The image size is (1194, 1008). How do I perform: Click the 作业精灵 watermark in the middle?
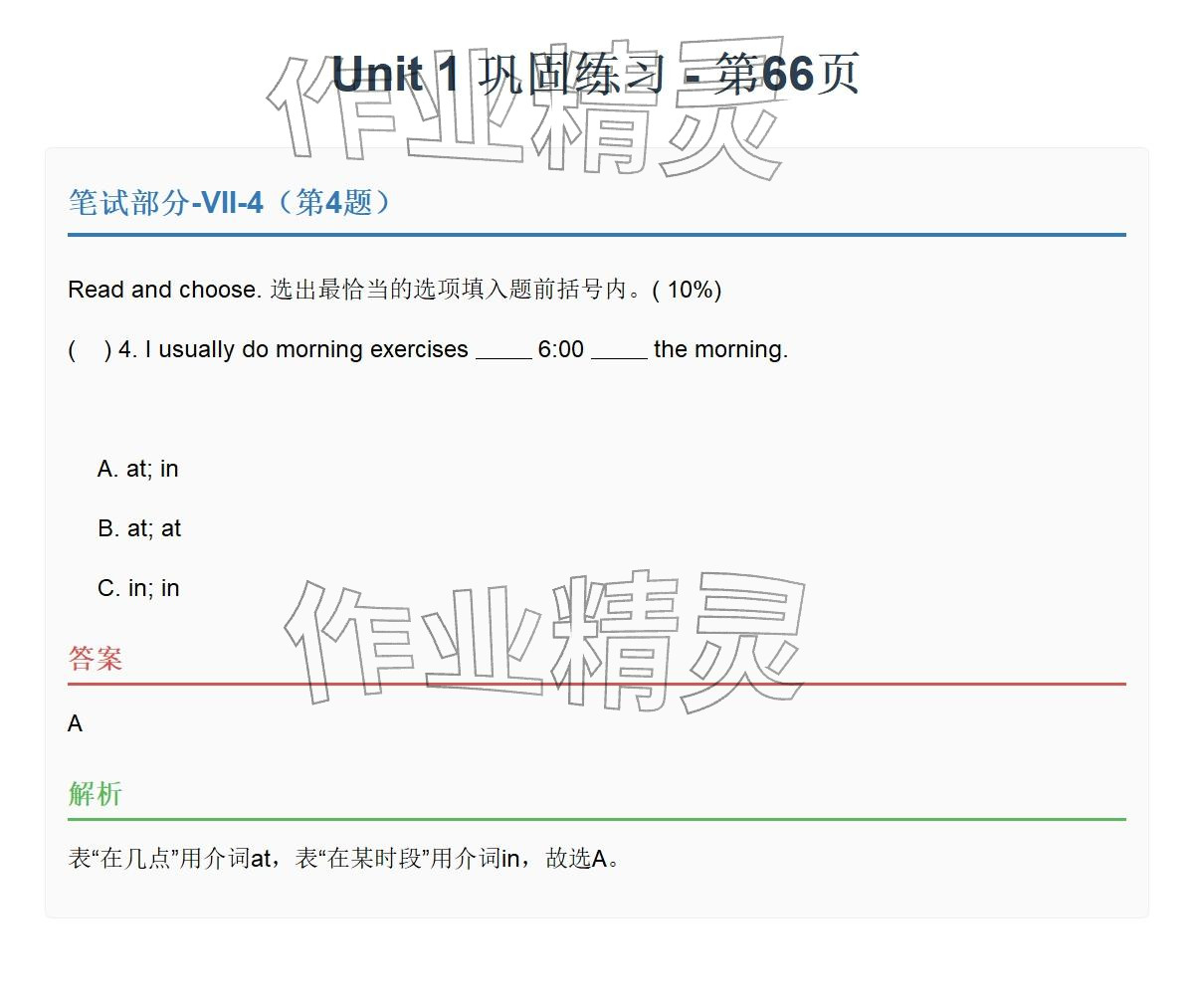(x=545, y=640)
